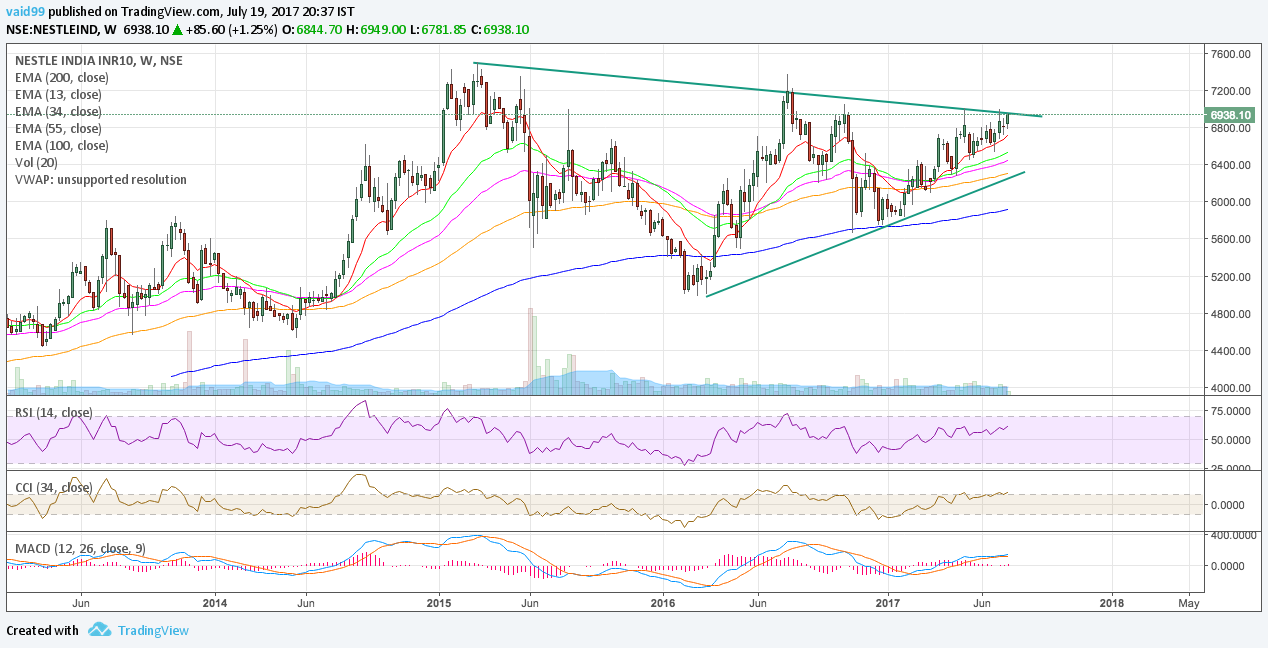Image resolution: width=1268 pixels, height=648 pixels.
Task: Click the 4400.00 price axis label
Action: [x=1233, y=351]
